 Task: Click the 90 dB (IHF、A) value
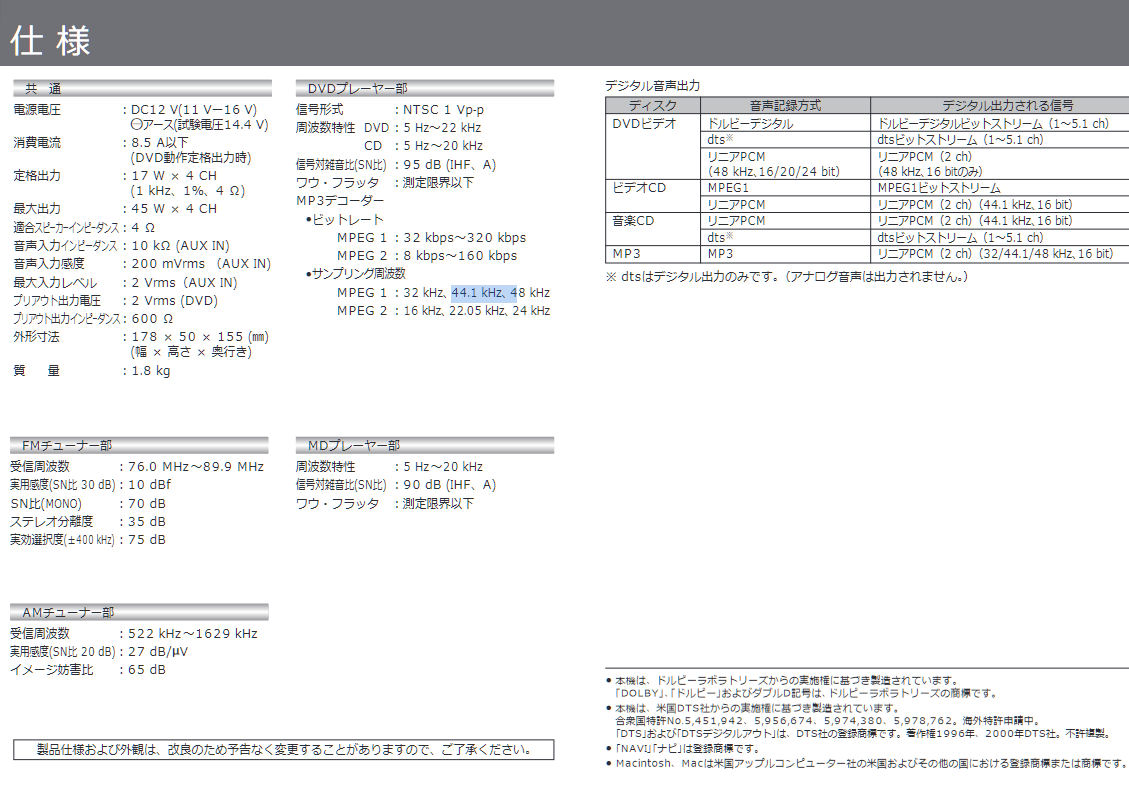pos(449,485)
